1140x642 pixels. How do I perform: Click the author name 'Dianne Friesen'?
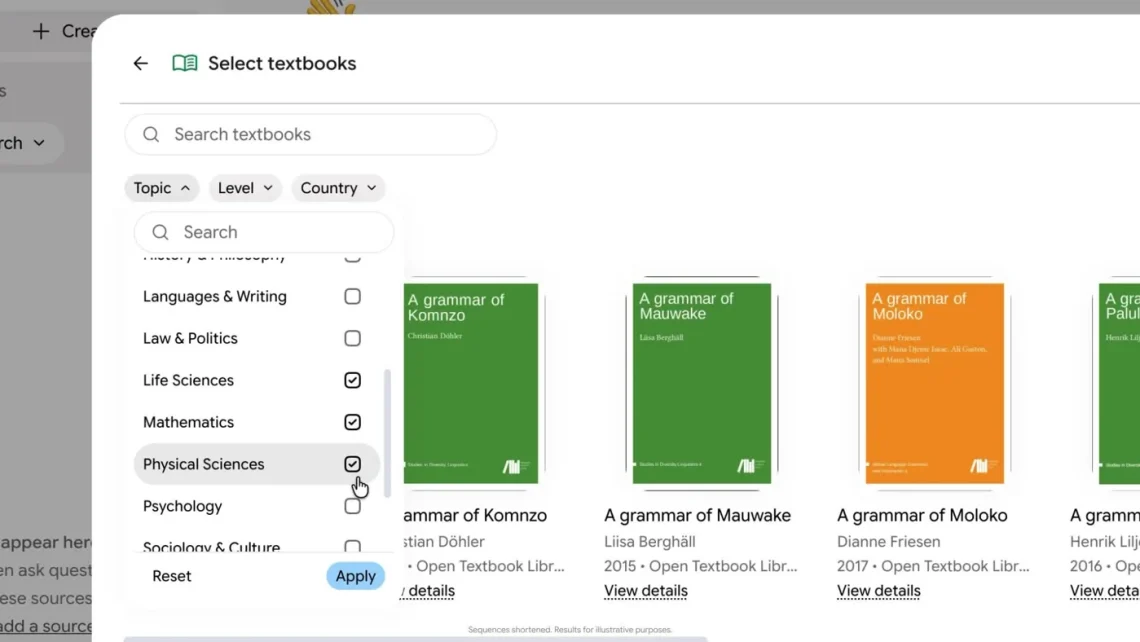click(888, 542)
